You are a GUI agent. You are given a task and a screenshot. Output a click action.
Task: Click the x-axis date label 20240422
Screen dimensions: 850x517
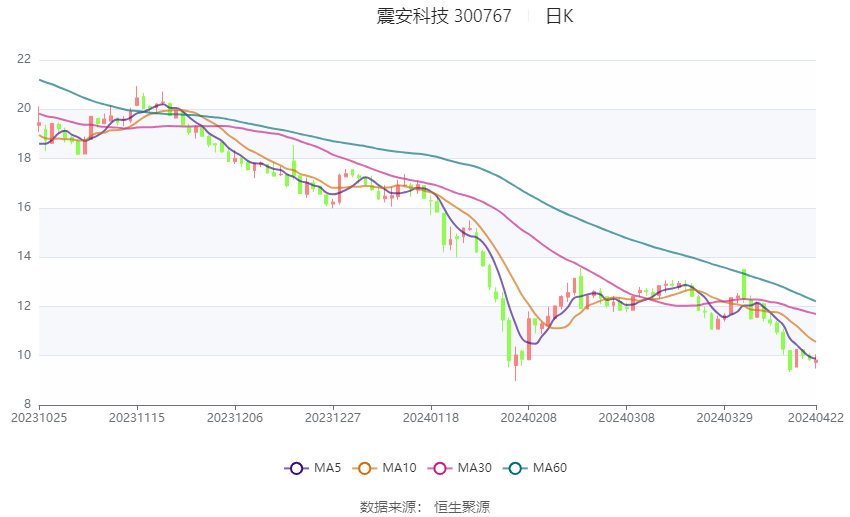pos(816,418)
